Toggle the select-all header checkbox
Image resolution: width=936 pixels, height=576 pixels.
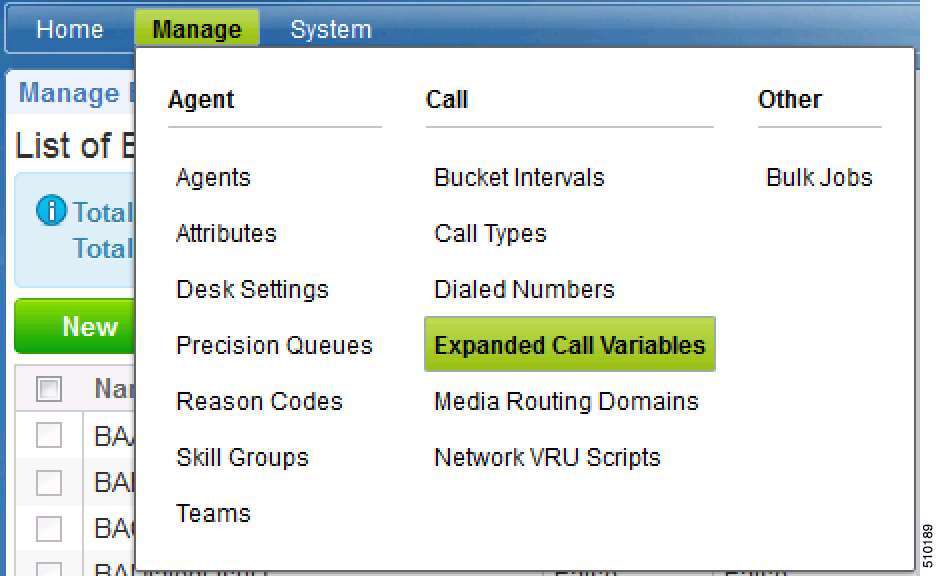(49, 389)
